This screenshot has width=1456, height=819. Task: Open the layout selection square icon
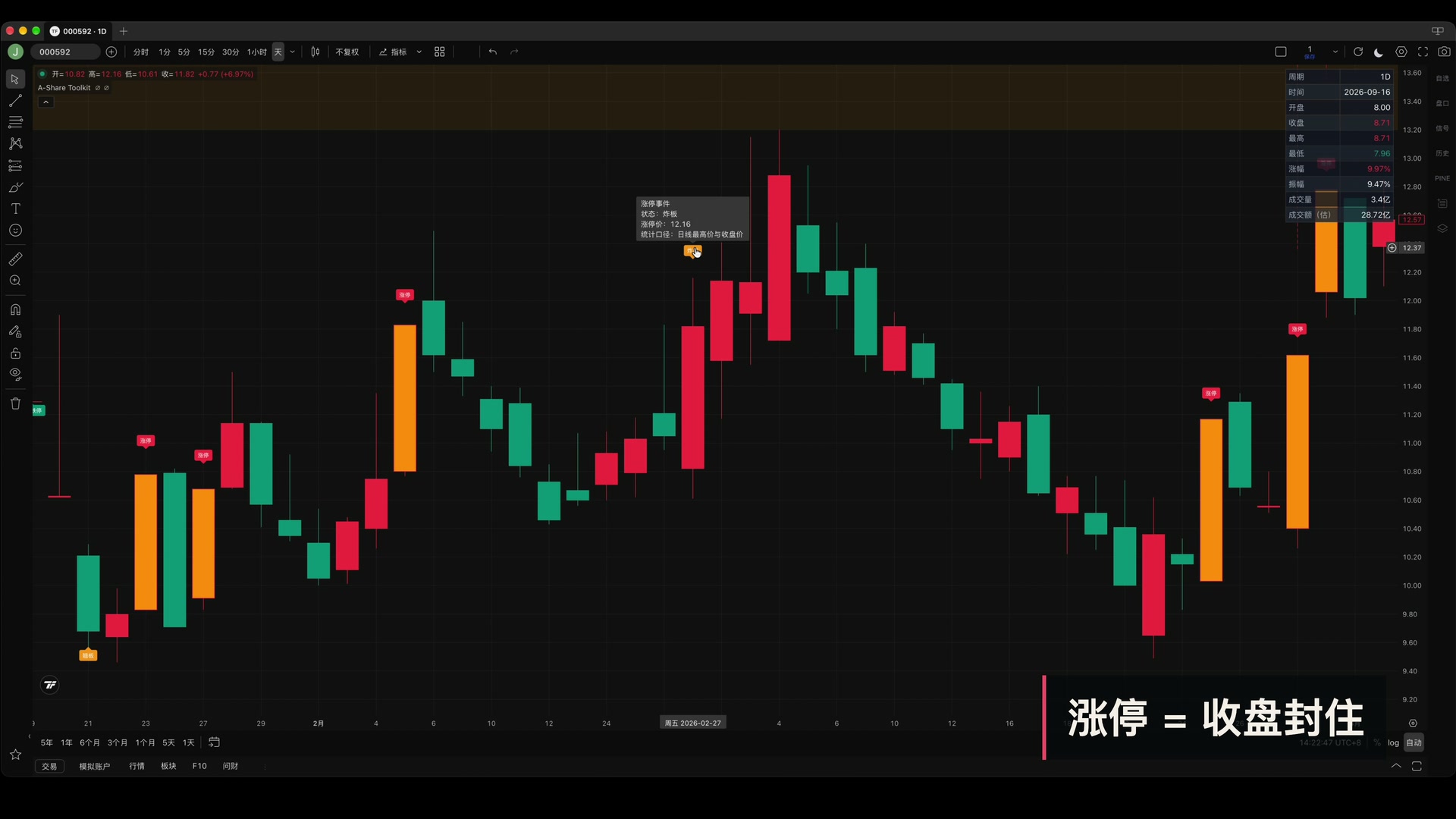tap(1281, 52)
